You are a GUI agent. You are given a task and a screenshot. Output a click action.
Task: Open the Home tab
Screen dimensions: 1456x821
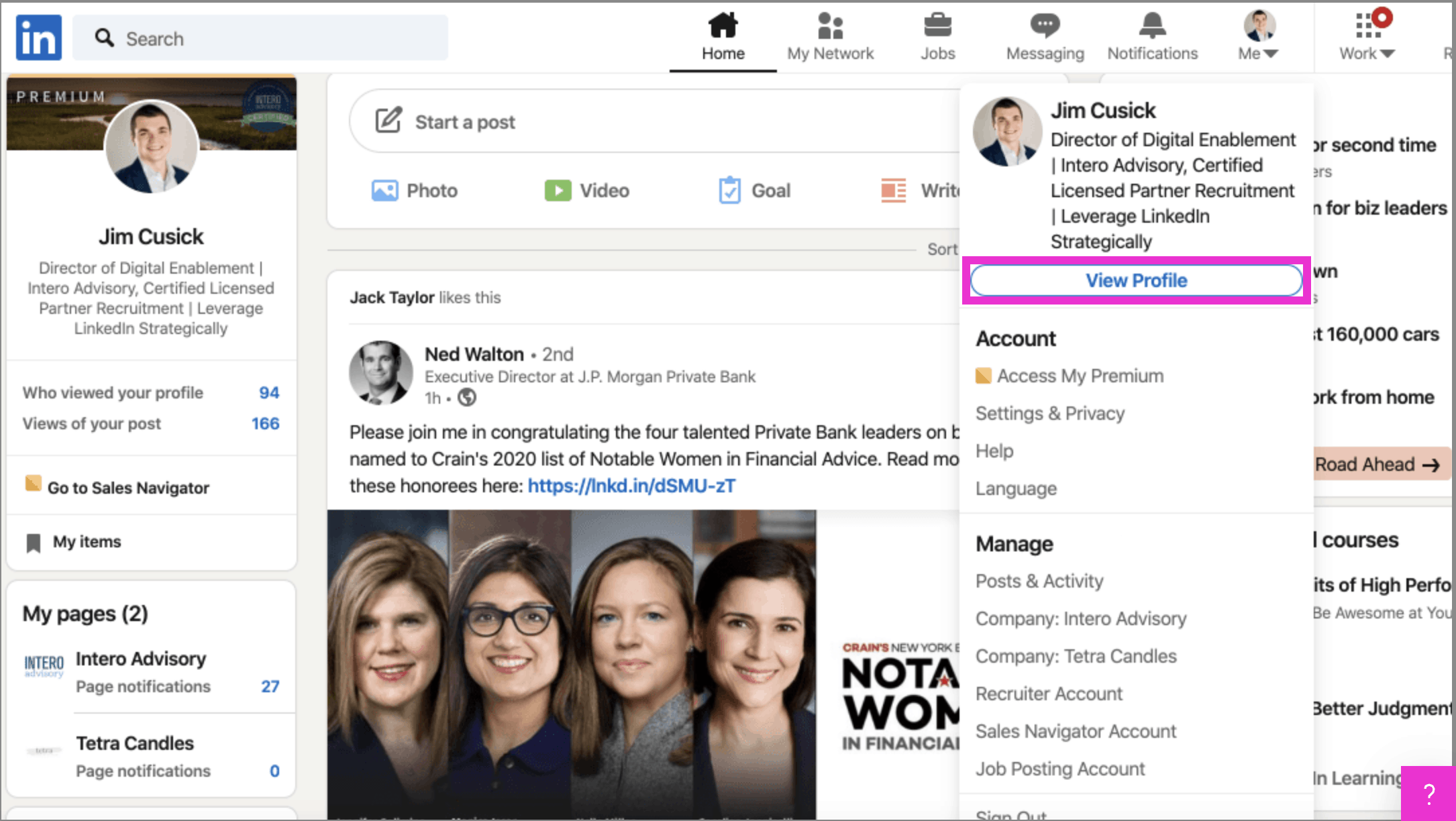(723, 37)
